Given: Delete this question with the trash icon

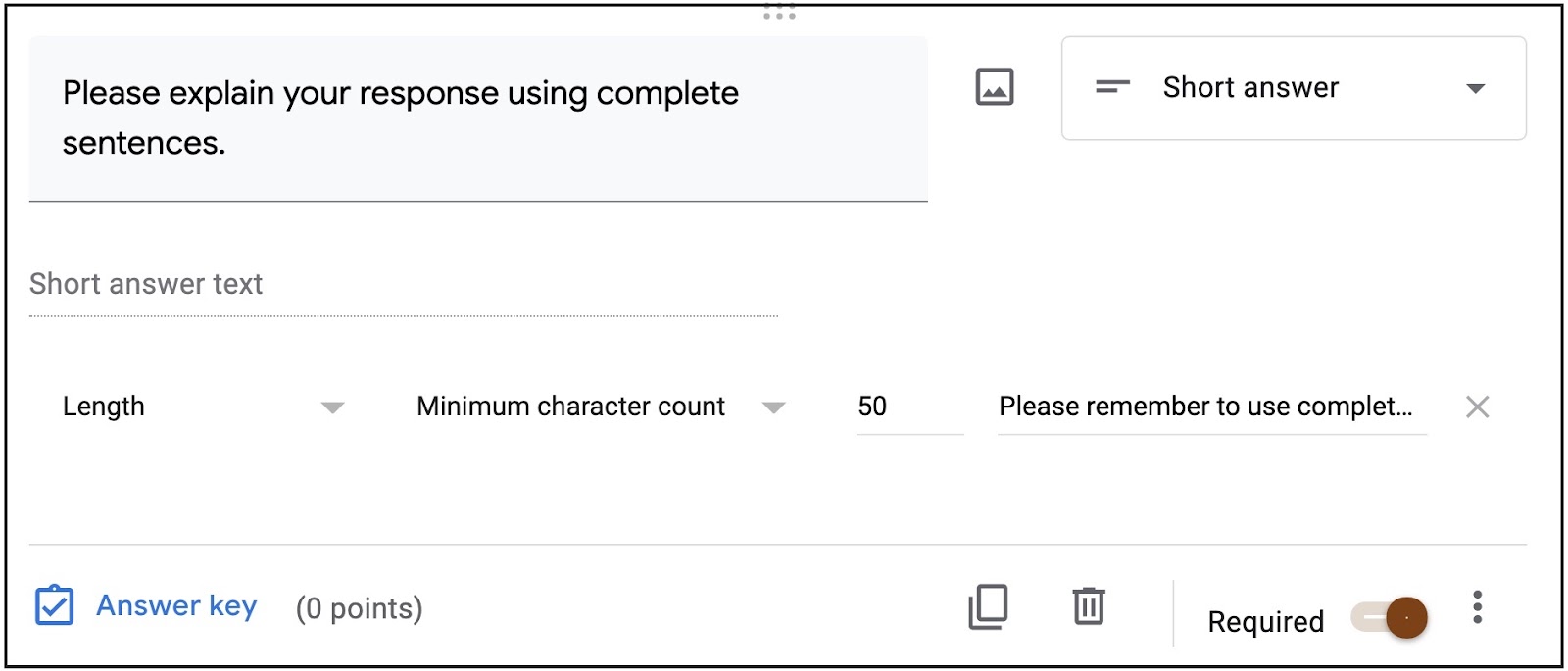Looking at the screenshot, I should click(1088, 607).
